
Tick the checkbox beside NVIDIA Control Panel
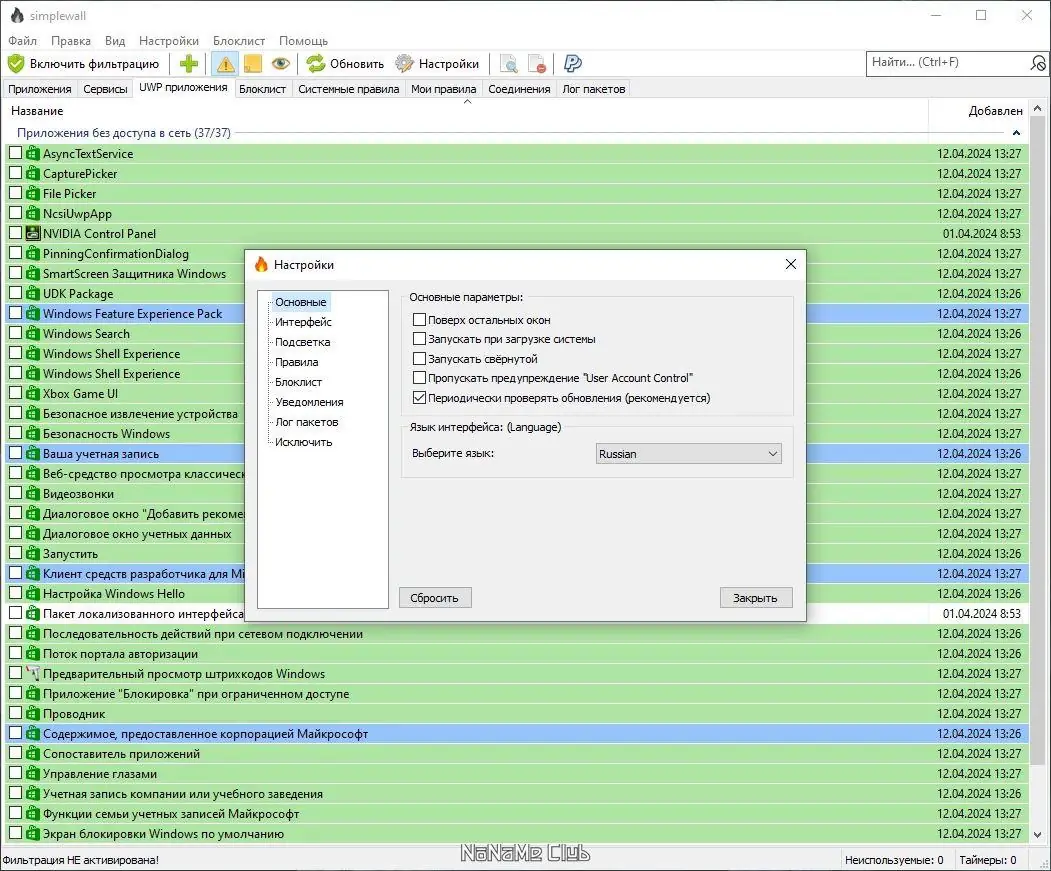point(15,233)
